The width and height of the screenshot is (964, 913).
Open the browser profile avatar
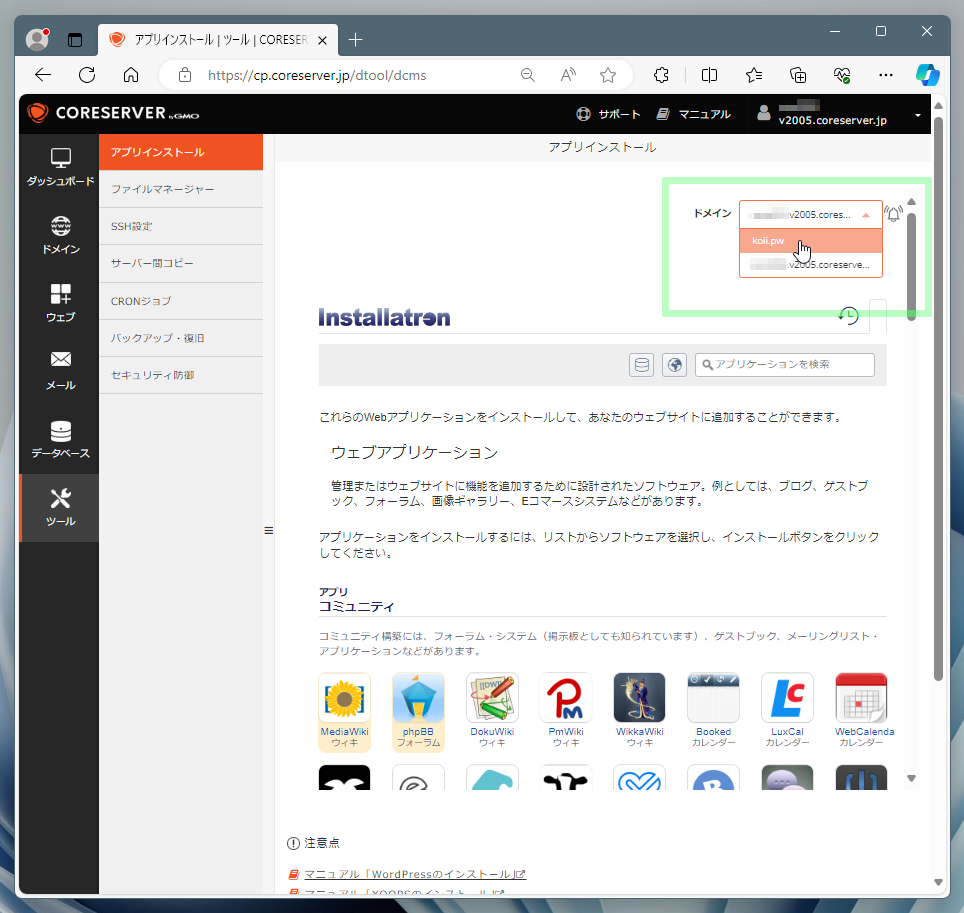37,39
